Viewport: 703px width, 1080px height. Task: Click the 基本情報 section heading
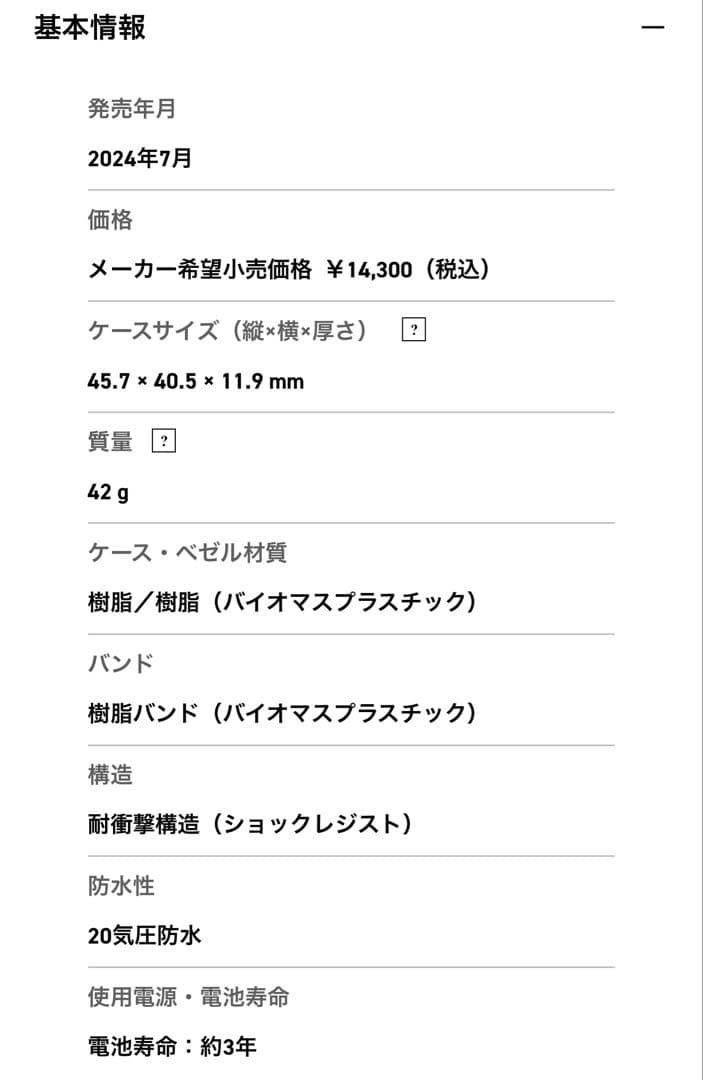point(90,27)
